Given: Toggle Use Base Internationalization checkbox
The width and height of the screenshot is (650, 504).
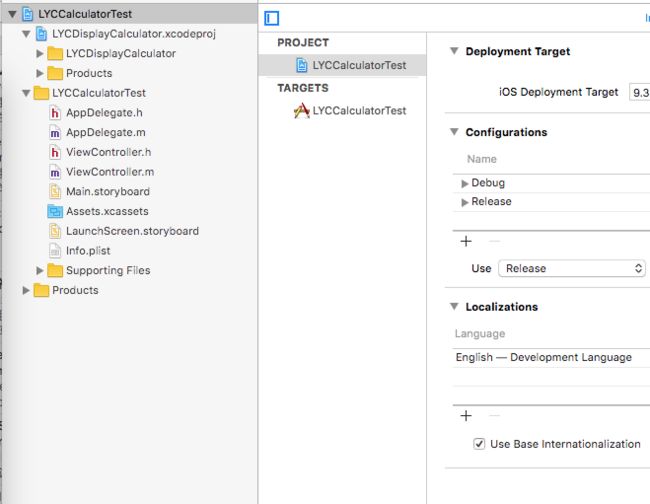Looking at the screenshot, I should [479, 444].
